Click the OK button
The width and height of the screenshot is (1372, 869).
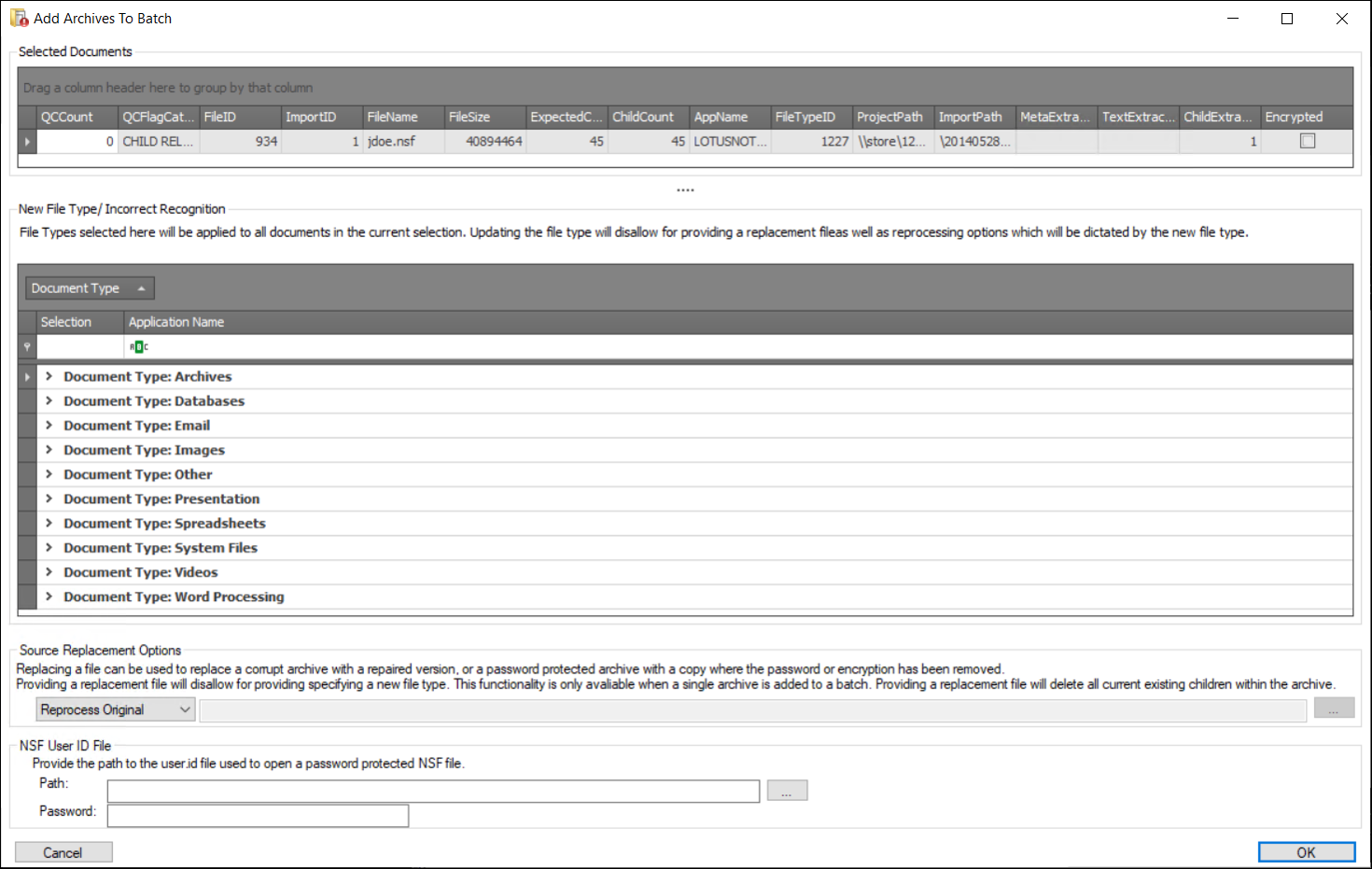[1306, 852]
